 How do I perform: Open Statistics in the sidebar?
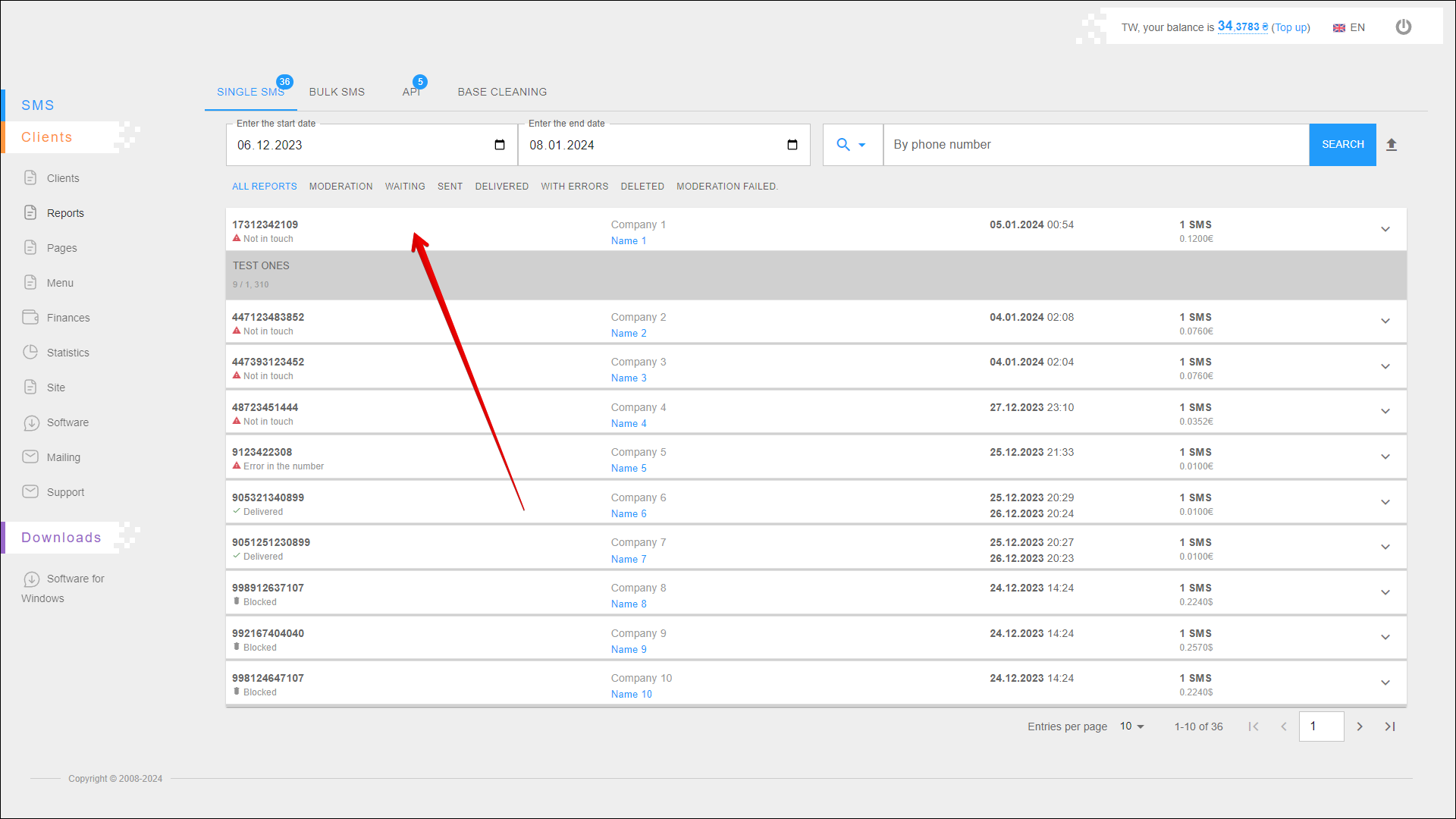[67, 353]
